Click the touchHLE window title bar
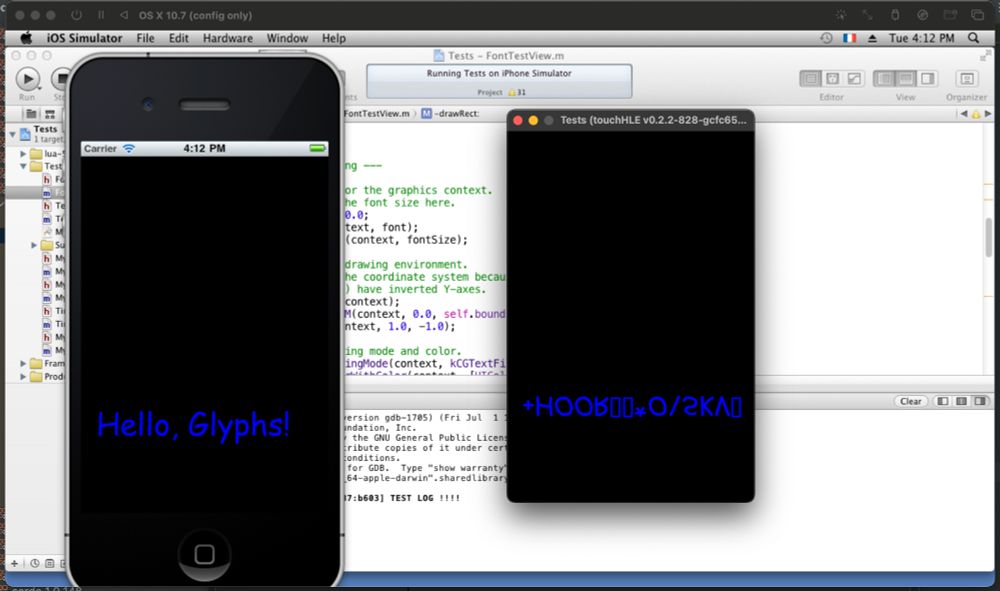1000x591 pixels. tap(631, 120)
